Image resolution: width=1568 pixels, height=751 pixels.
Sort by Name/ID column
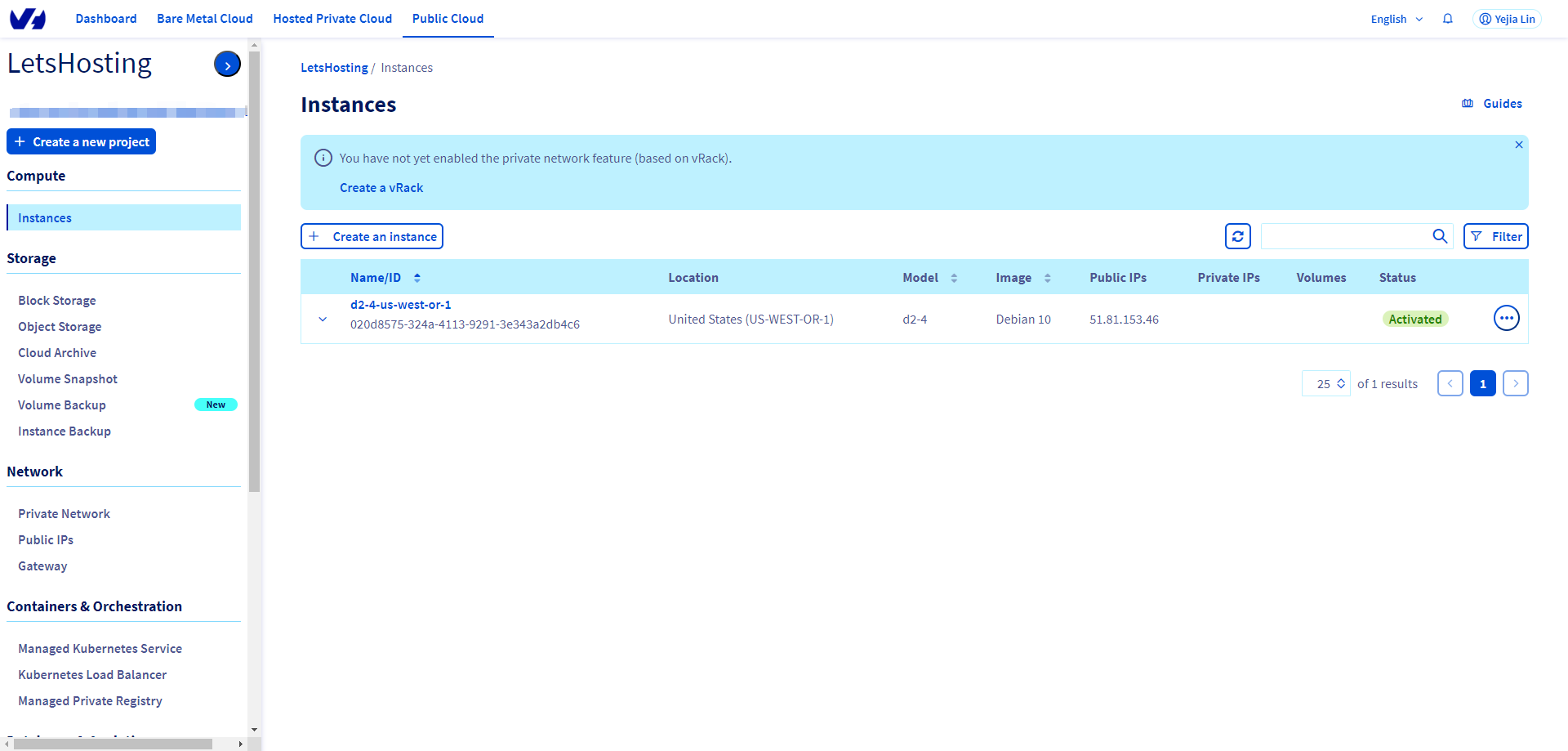[x=385, y=278]
